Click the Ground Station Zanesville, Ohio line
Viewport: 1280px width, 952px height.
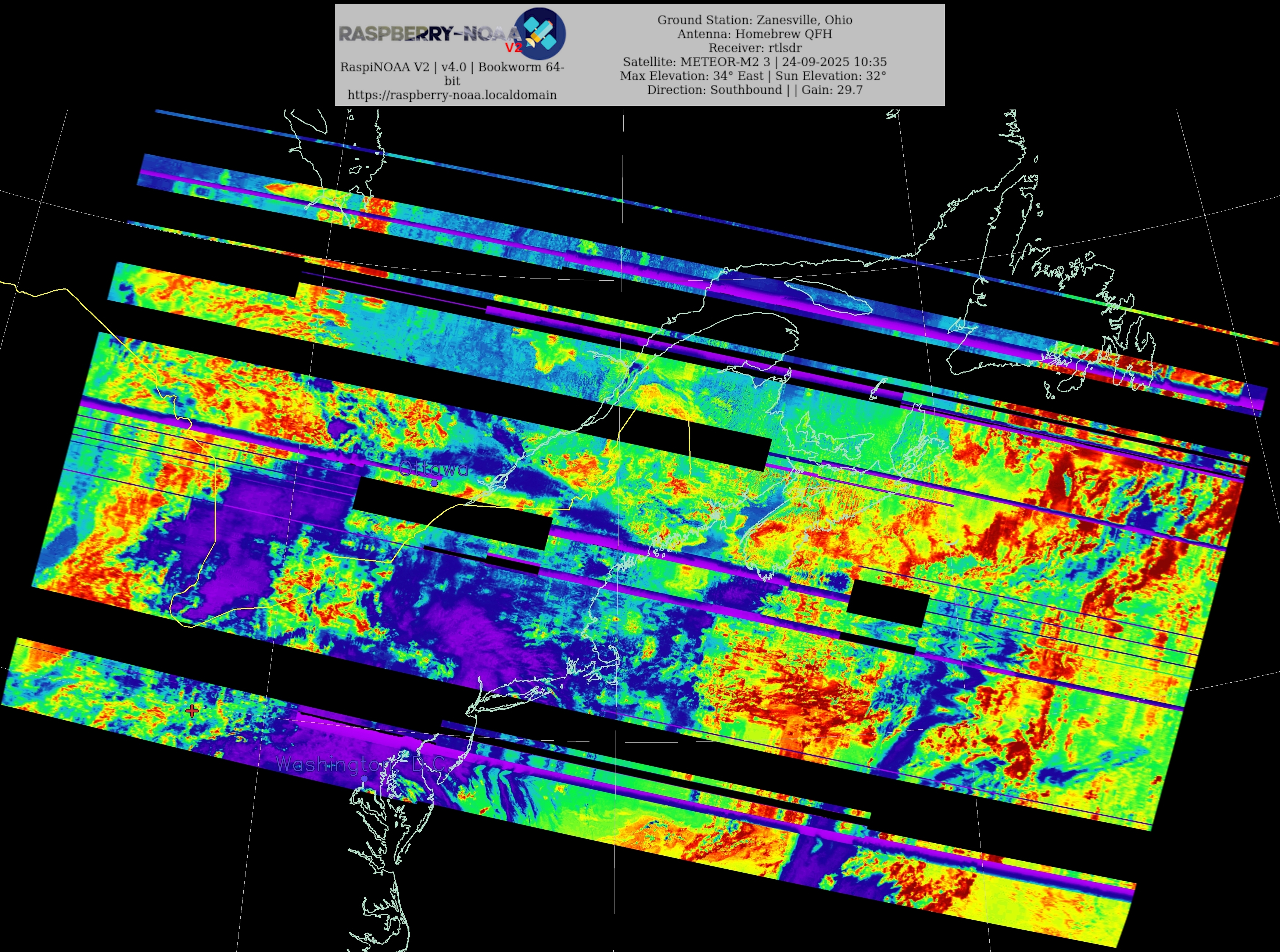pyautogui.click(x=754, y=20)
